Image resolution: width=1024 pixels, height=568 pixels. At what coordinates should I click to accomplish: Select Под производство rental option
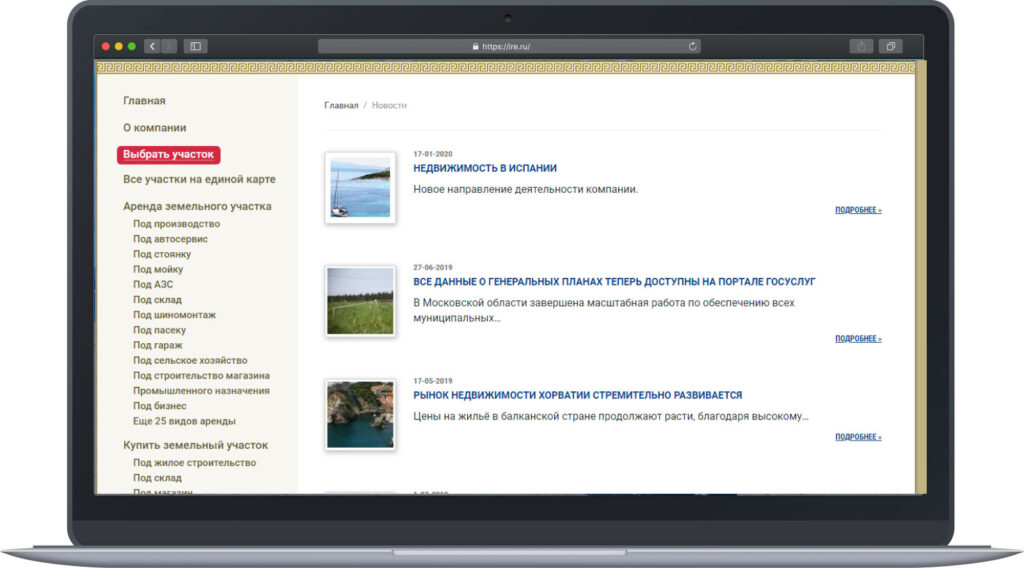[x=176, y=224]
